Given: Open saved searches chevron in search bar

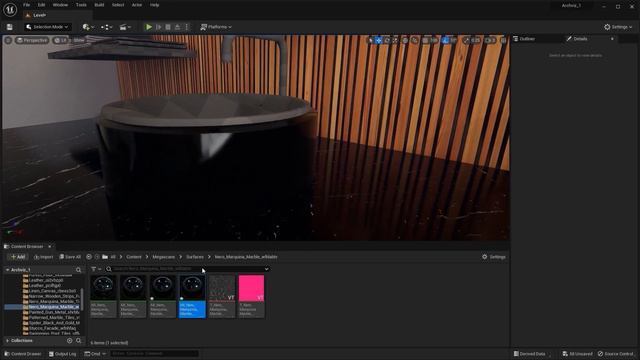Looking at the screenshot, I should click(267, 269).
